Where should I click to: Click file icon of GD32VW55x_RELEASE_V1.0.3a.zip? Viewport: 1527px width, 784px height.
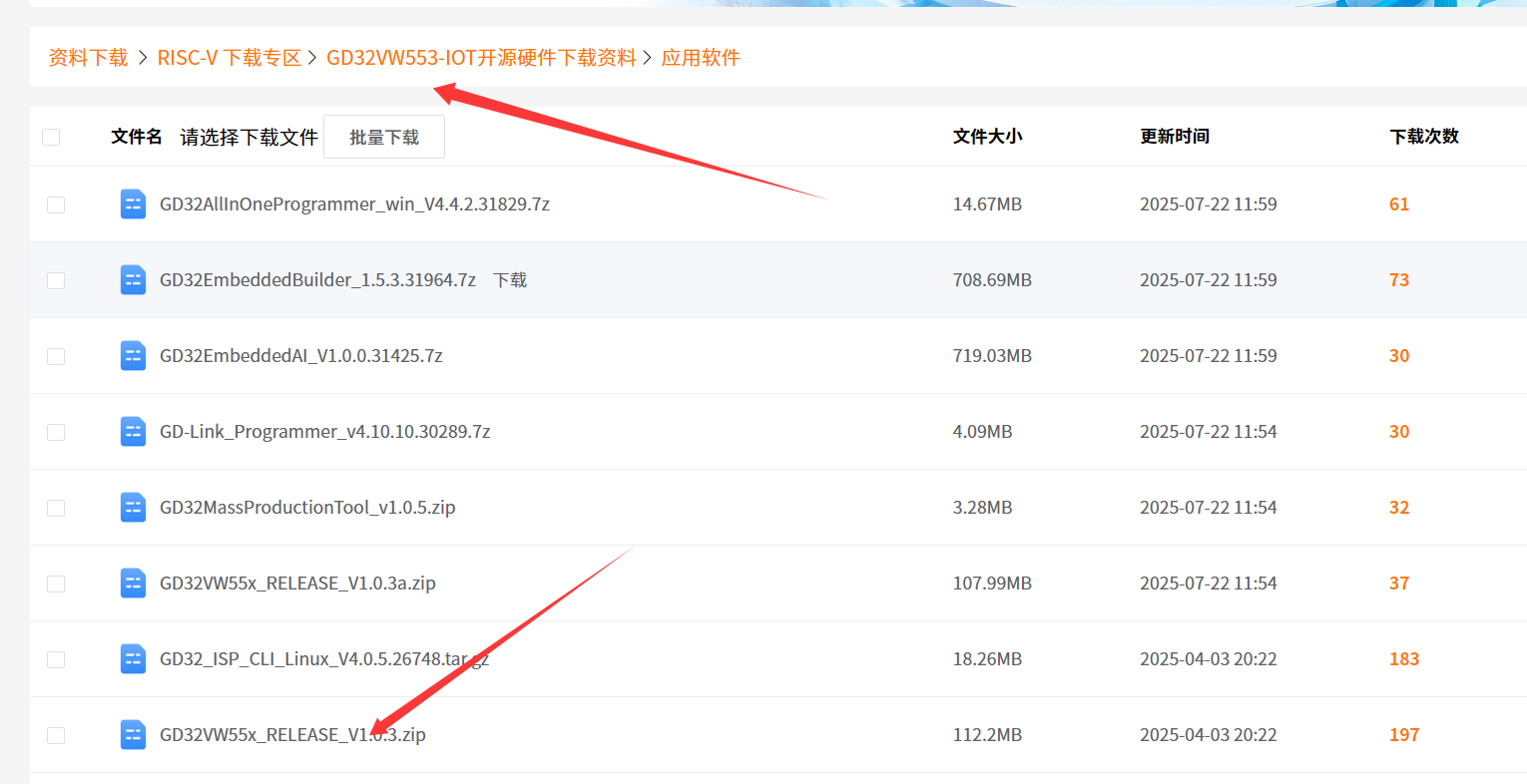(x=133, y=584)
